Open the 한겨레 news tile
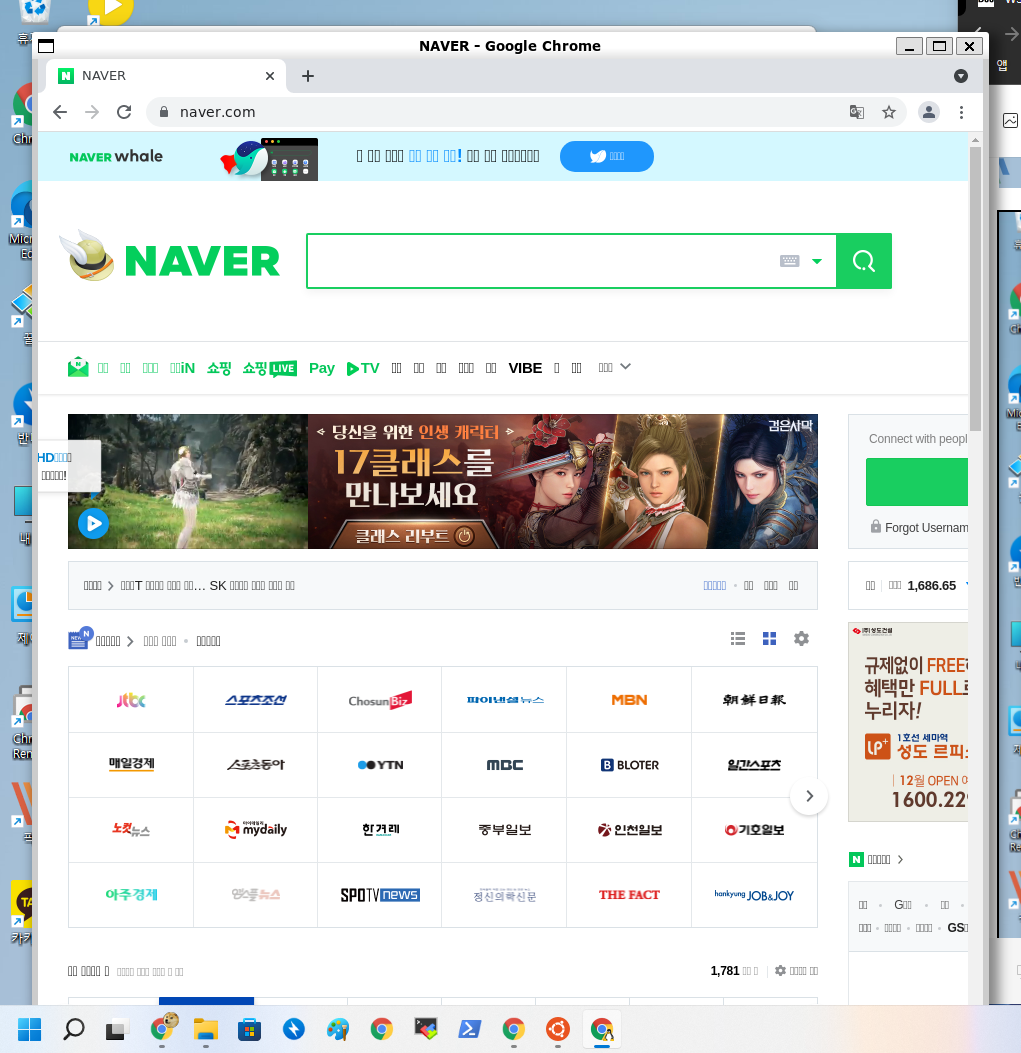The image size is (1021, 1053). pyautogui.click(x=380, y=830)
